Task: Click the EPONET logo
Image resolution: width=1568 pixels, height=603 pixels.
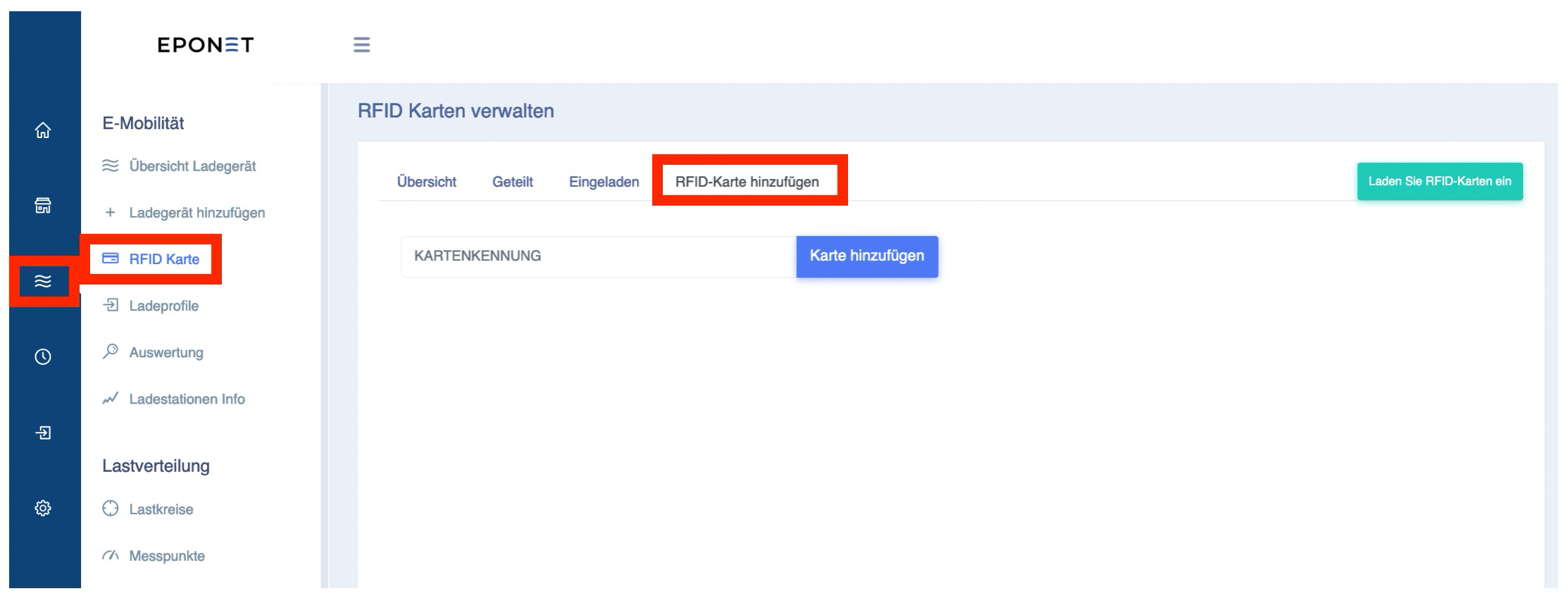Action: (205, 45)
